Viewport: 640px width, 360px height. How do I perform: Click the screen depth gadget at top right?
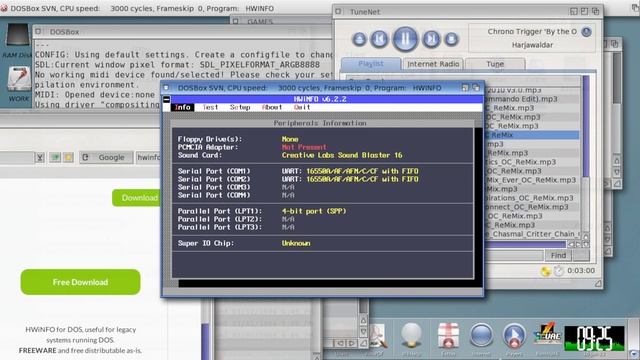click(636, 8)
